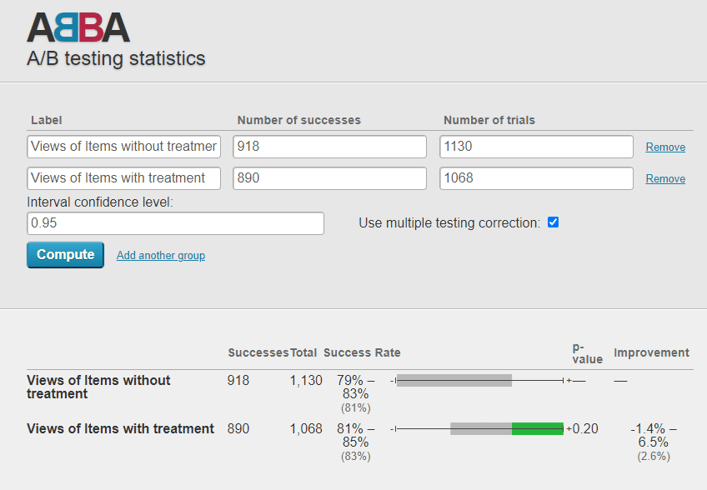Click successes field containing 918

[x=329, y=147]
